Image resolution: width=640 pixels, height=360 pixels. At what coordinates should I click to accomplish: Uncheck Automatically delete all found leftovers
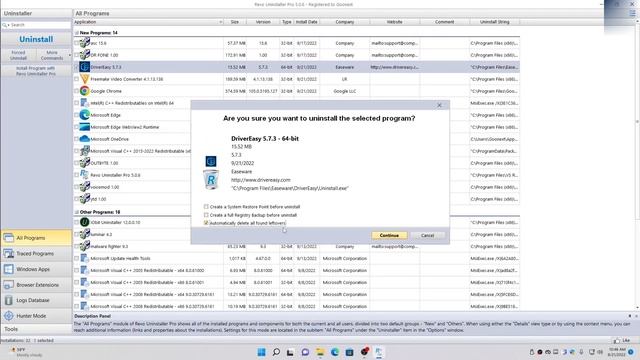[x=206, y=223]
